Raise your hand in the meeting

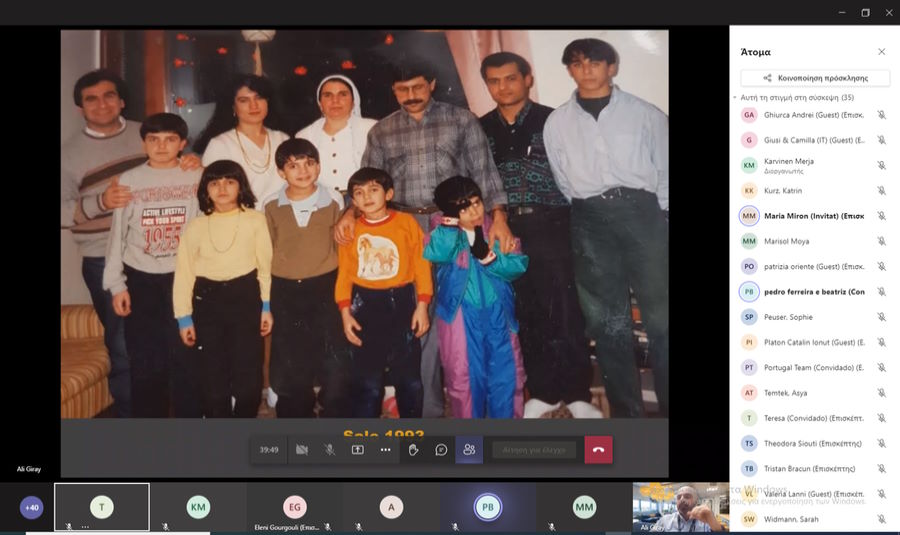413,450
